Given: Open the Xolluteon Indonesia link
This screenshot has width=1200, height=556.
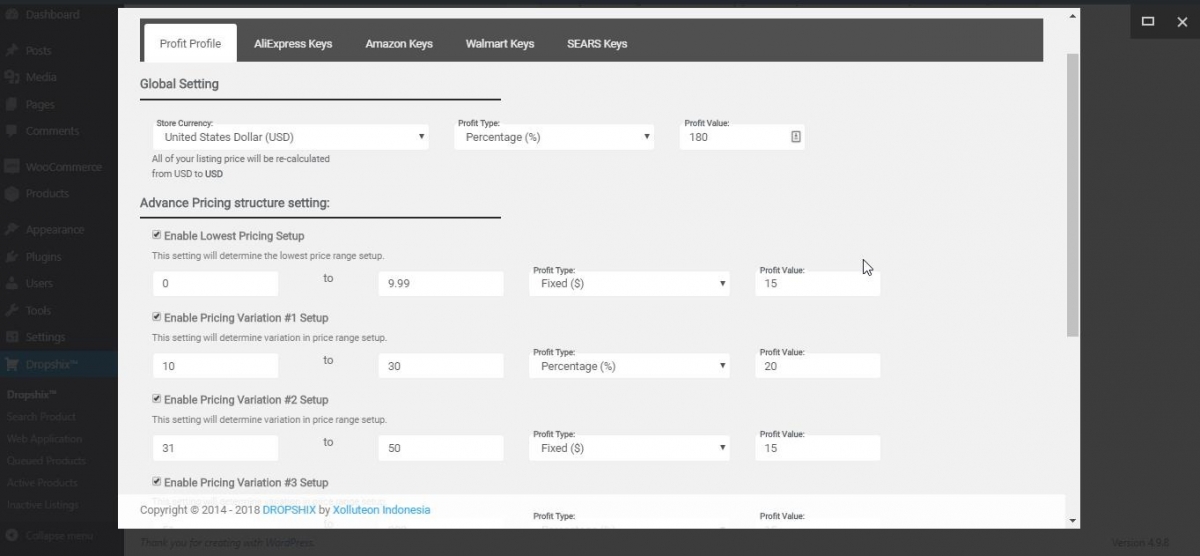Looking at the screenshot, I should coord(382,510).
